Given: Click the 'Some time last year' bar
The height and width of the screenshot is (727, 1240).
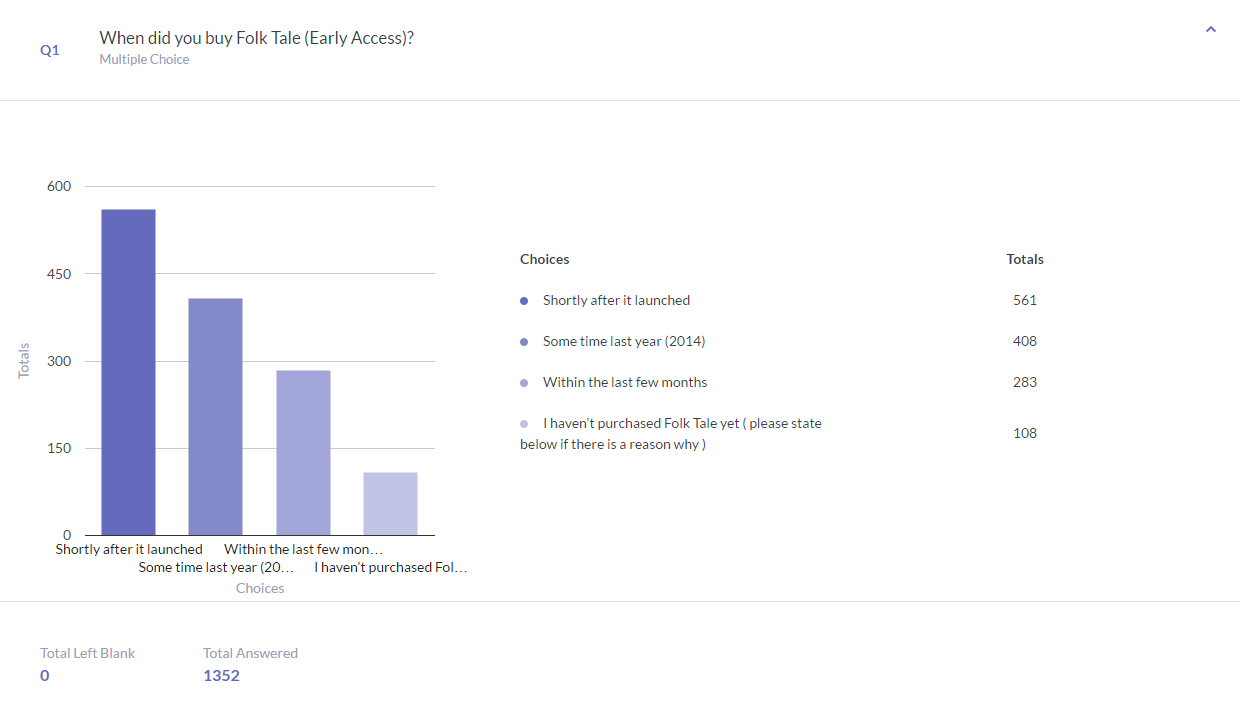Looking at the screenshot, I should point(216,416).
